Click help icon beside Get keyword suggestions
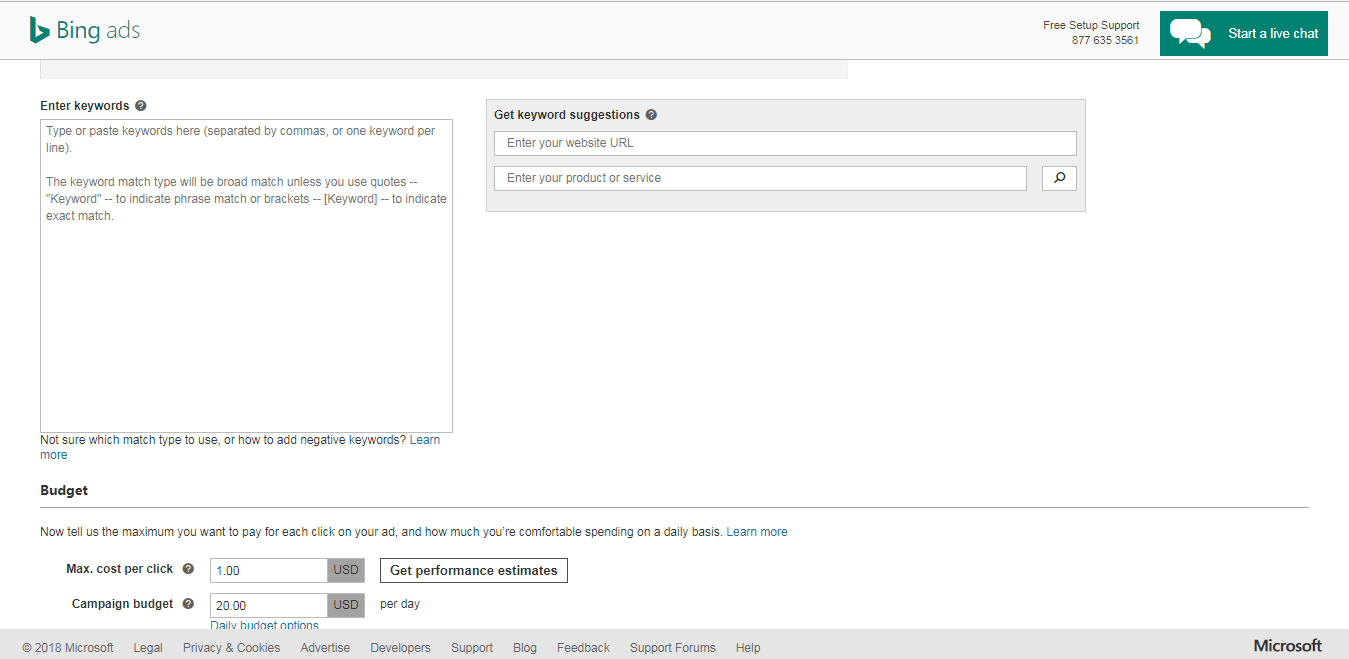The height and width of the screenshot is (659, 1349). [651, 115]
